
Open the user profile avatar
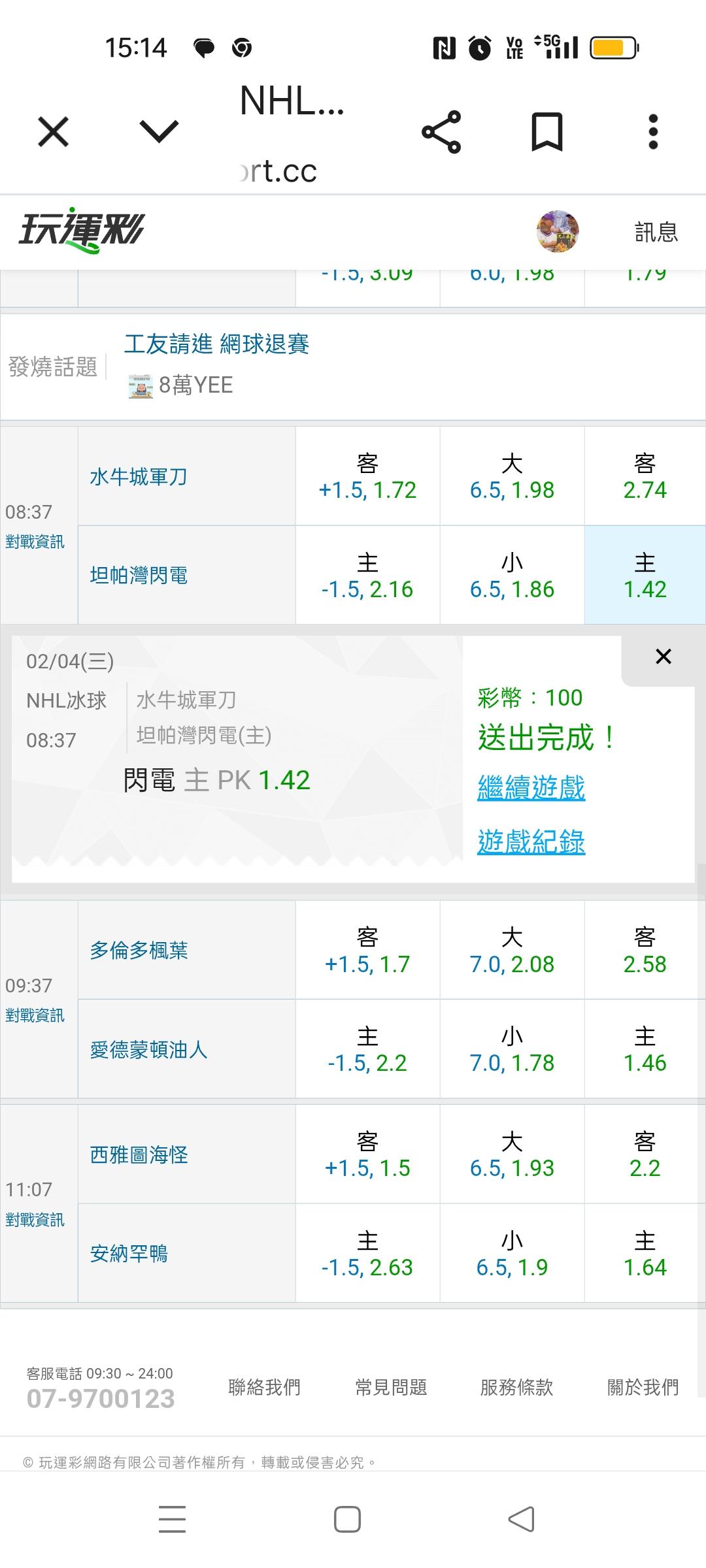[558, 231]
